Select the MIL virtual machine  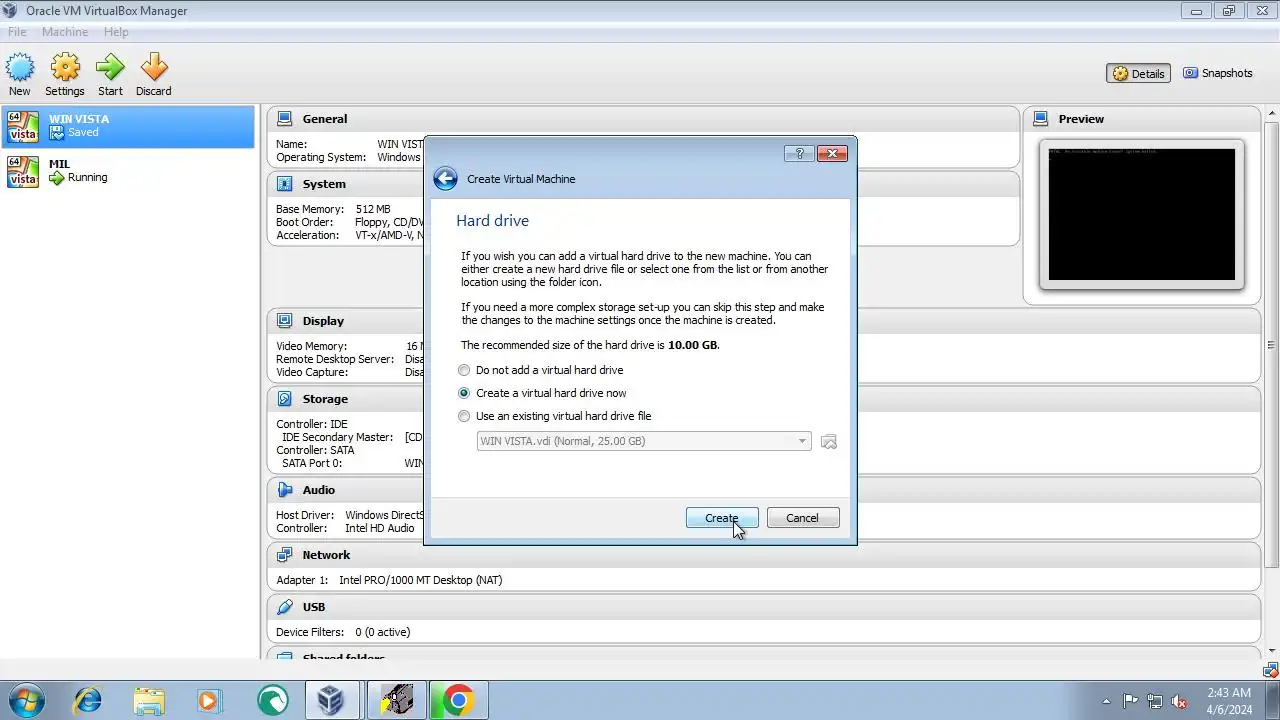click(x=128, y=171)
